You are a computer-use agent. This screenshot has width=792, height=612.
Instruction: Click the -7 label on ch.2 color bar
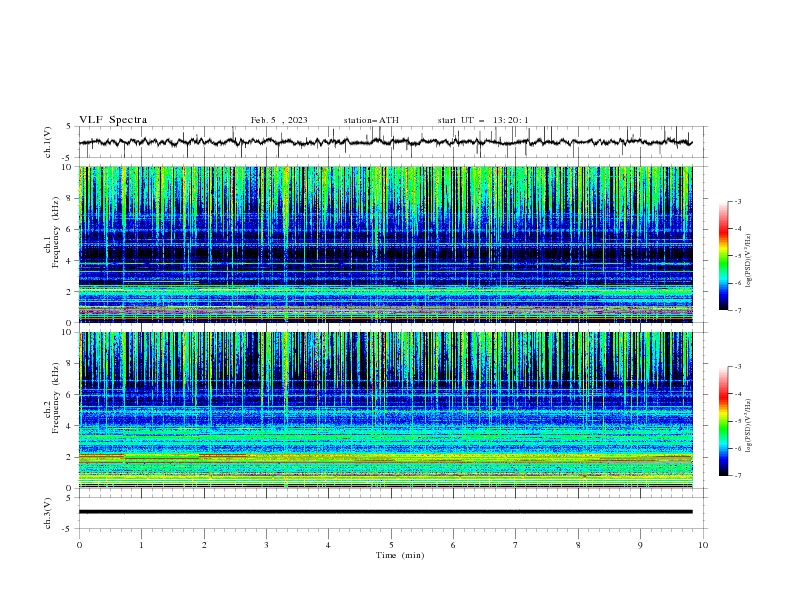coord(737,476)
